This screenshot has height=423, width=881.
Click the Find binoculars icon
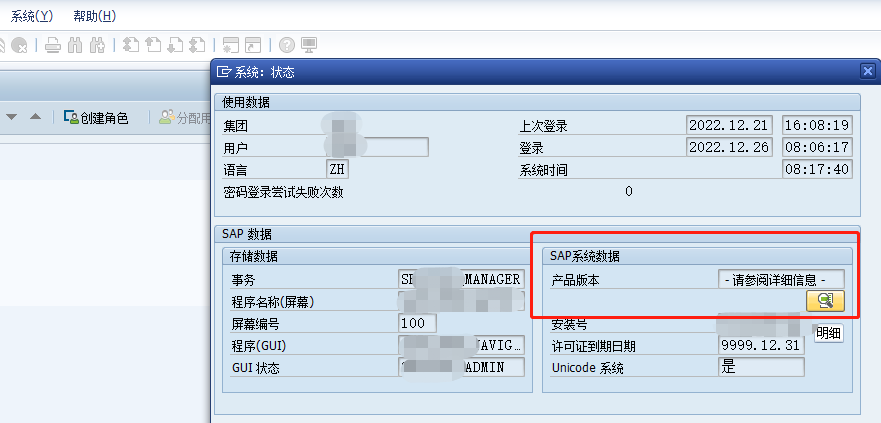coord(75,45)
